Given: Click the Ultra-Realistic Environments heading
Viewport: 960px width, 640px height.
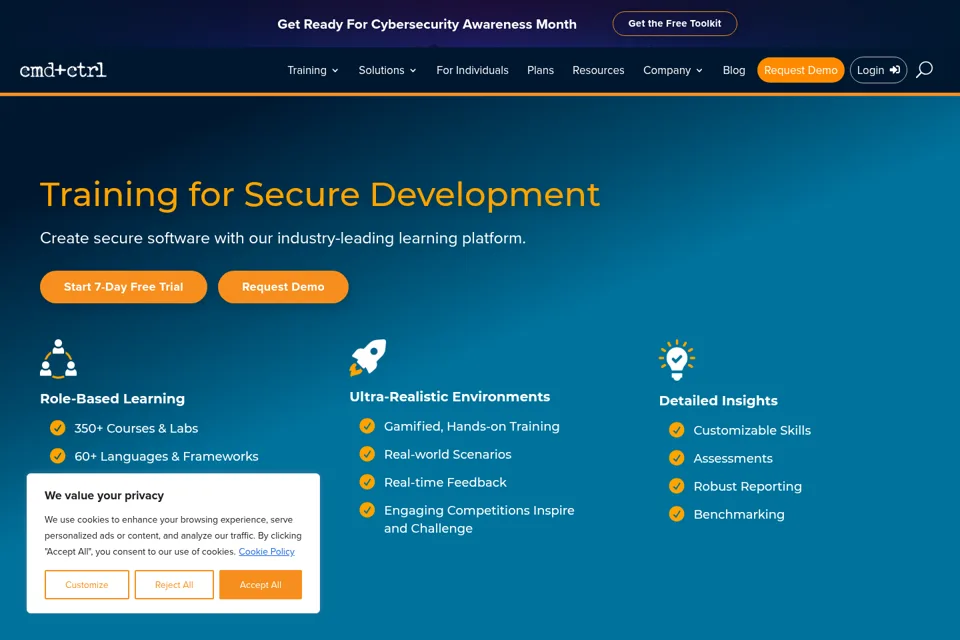Looking at the screenshot, I should click(x=449, y=397).
